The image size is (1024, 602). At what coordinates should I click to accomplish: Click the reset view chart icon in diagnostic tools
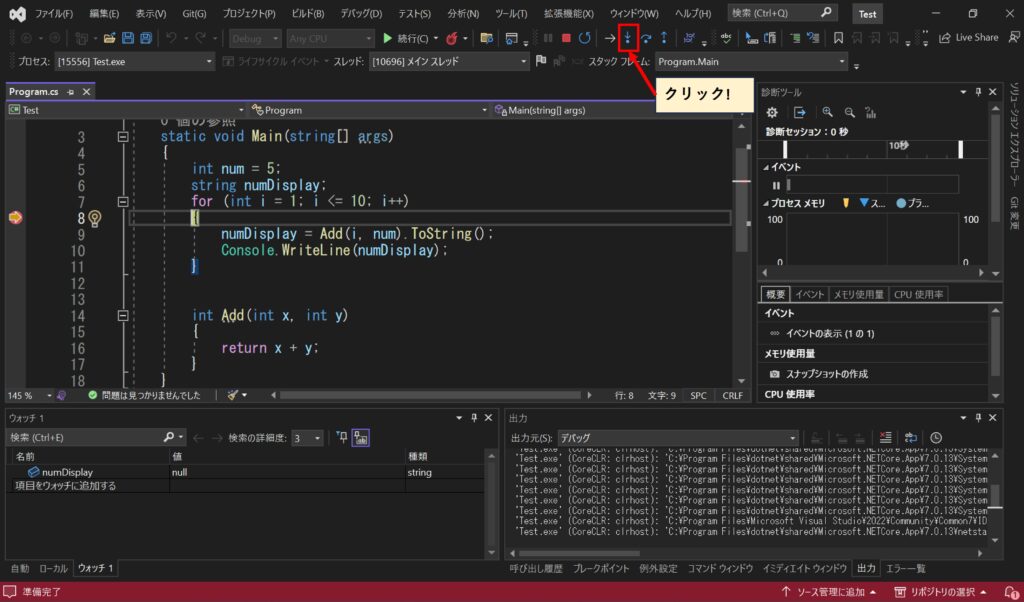(871, 112)
